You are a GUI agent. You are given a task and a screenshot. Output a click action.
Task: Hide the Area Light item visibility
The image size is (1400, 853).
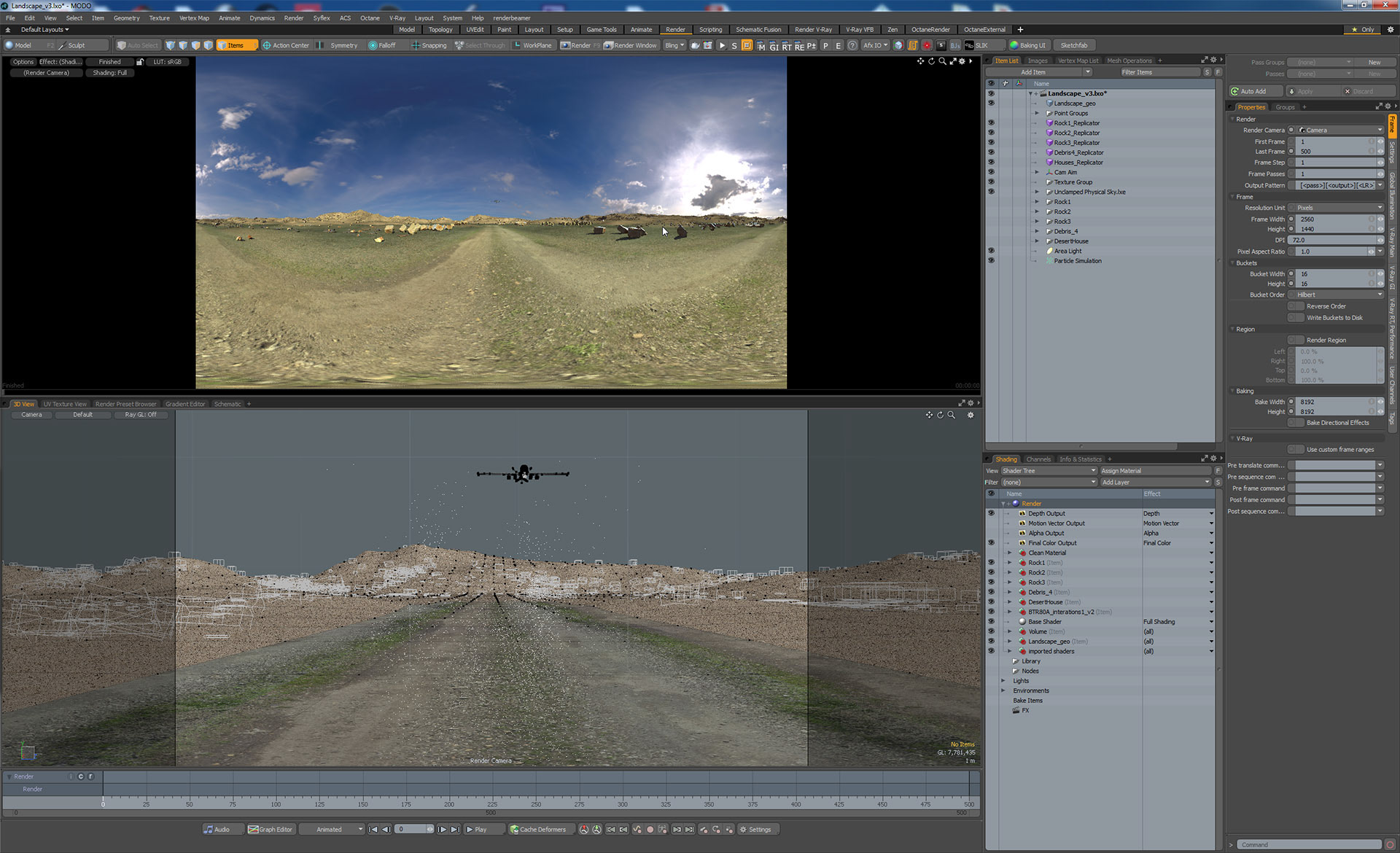(991, 251)
